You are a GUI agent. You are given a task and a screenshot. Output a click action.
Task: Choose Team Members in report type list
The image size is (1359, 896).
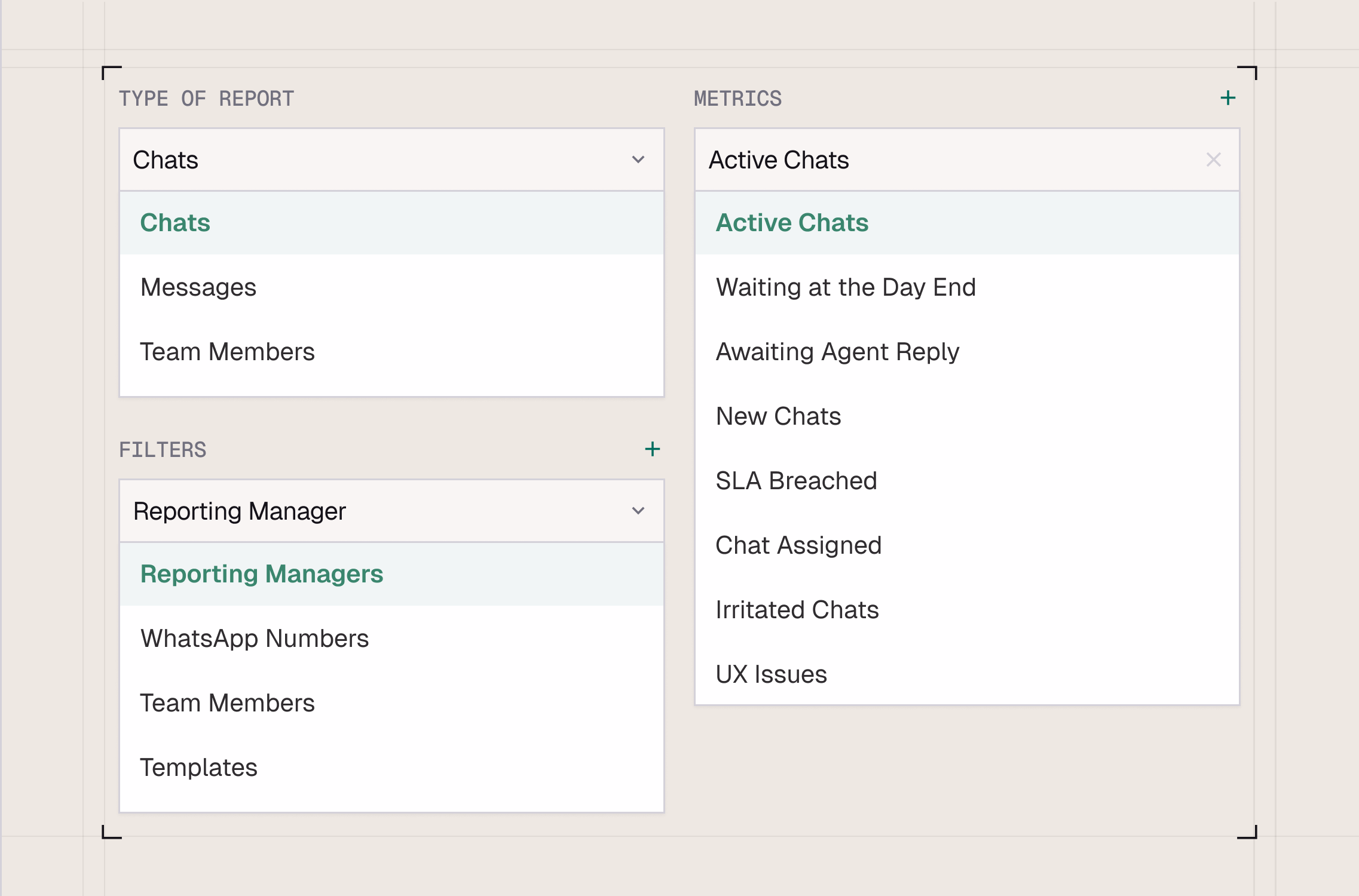tap(227, 352)
